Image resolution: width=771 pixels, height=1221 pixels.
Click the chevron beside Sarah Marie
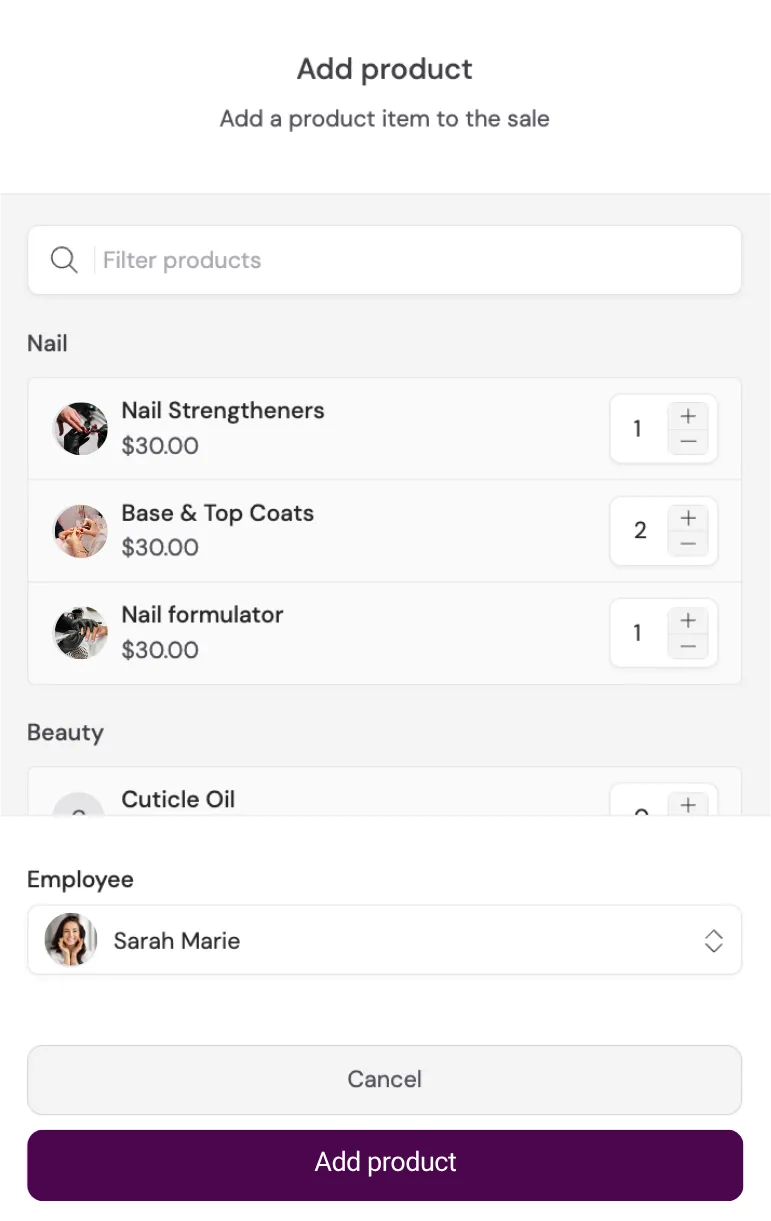(713, 940)
